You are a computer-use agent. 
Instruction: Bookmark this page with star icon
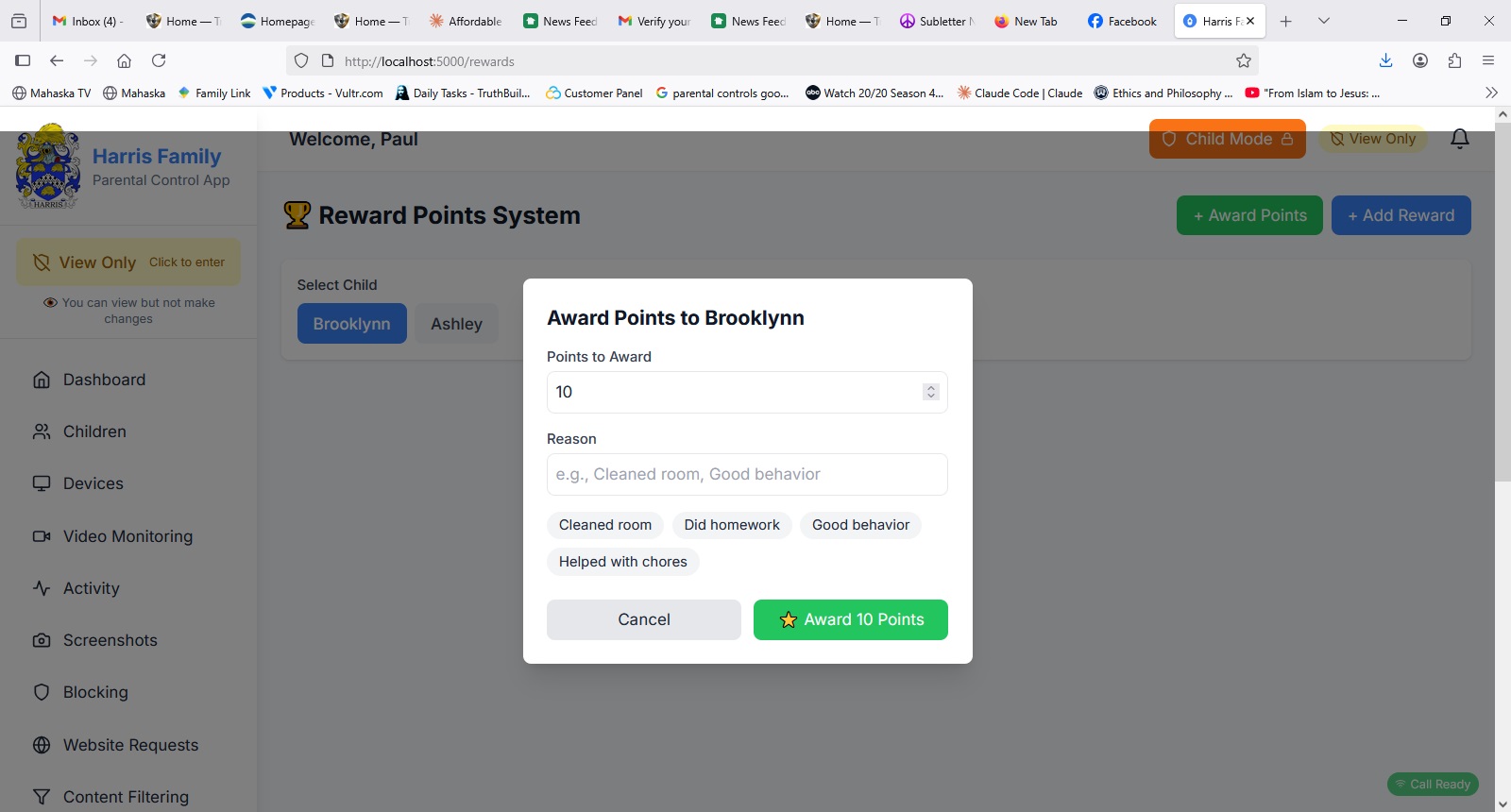[1244, 61]
